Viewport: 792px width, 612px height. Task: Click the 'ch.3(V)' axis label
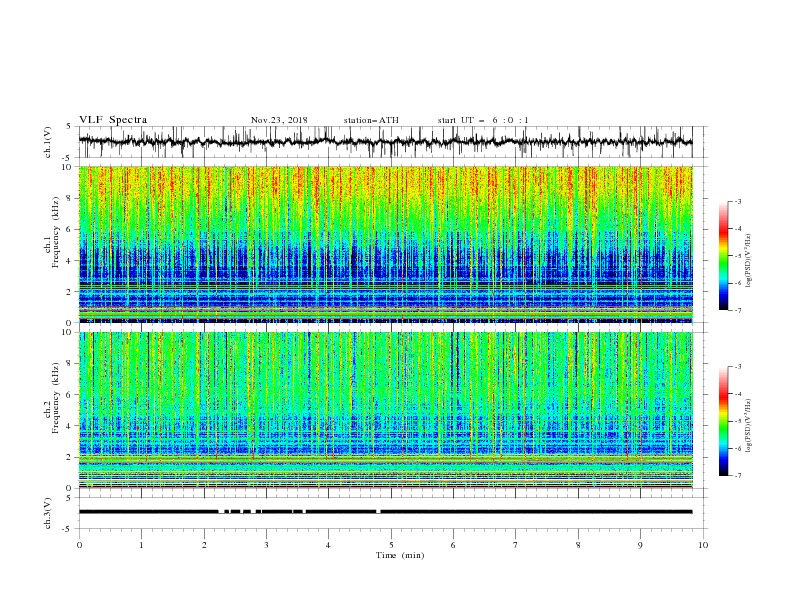[48, 513]
